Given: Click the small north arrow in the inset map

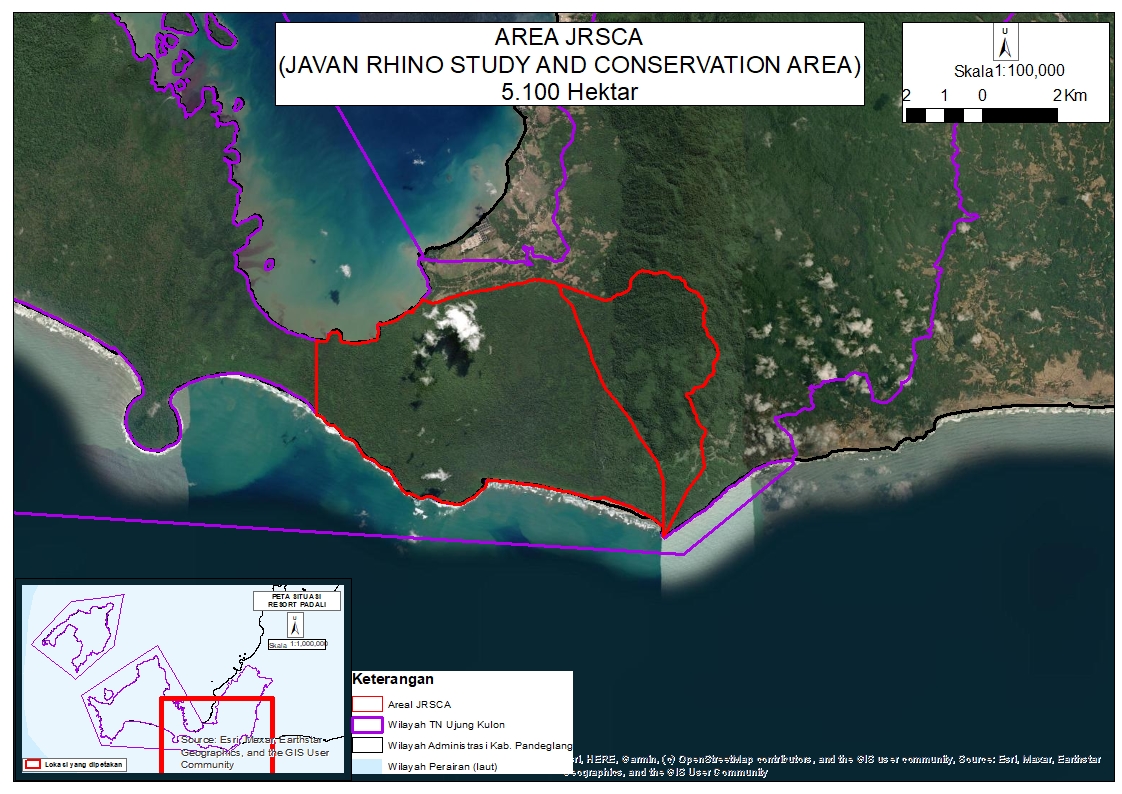Looking at the screenshot, I should click(294, 625).
